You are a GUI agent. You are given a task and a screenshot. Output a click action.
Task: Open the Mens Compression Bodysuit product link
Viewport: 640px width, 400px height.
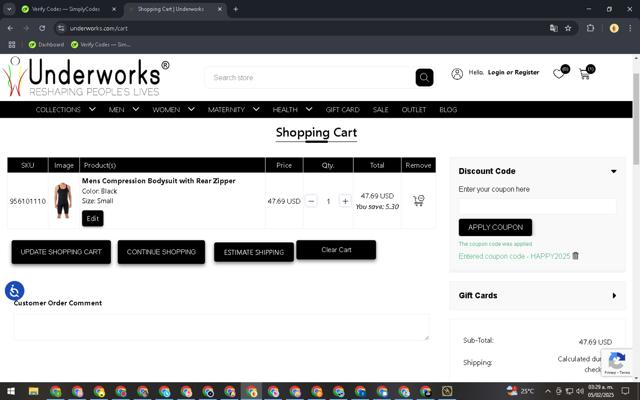pyautogui.click(x=158, y=180)
